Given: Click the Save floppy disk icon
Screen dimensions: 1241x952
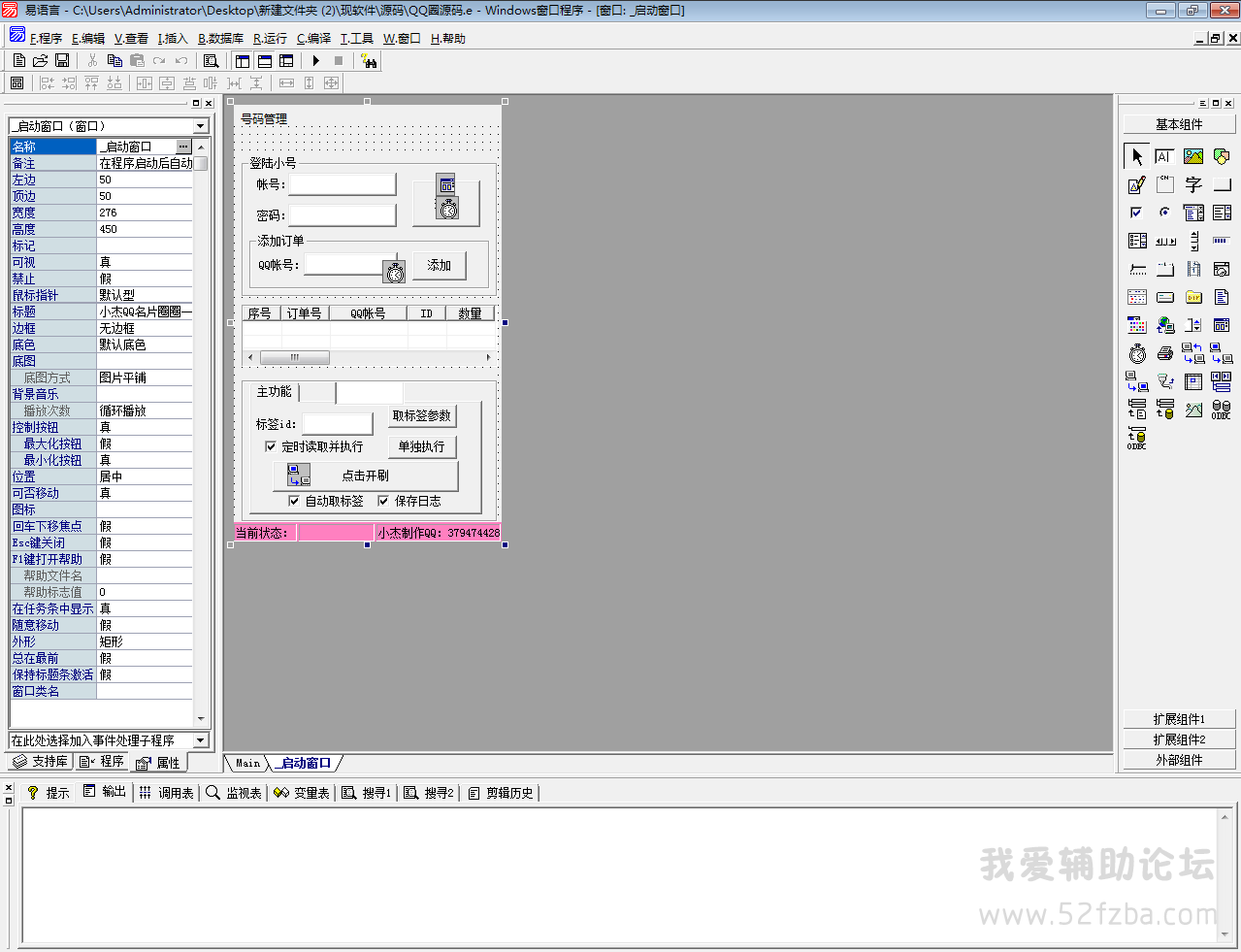Looking at the screenshot, I should tap(62, 60).
